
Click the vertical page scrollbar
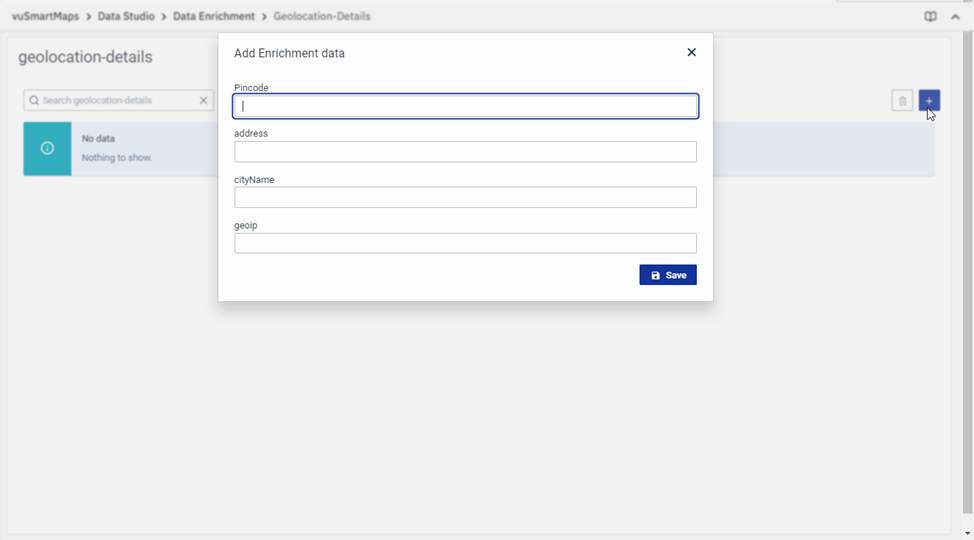(967, 270)
